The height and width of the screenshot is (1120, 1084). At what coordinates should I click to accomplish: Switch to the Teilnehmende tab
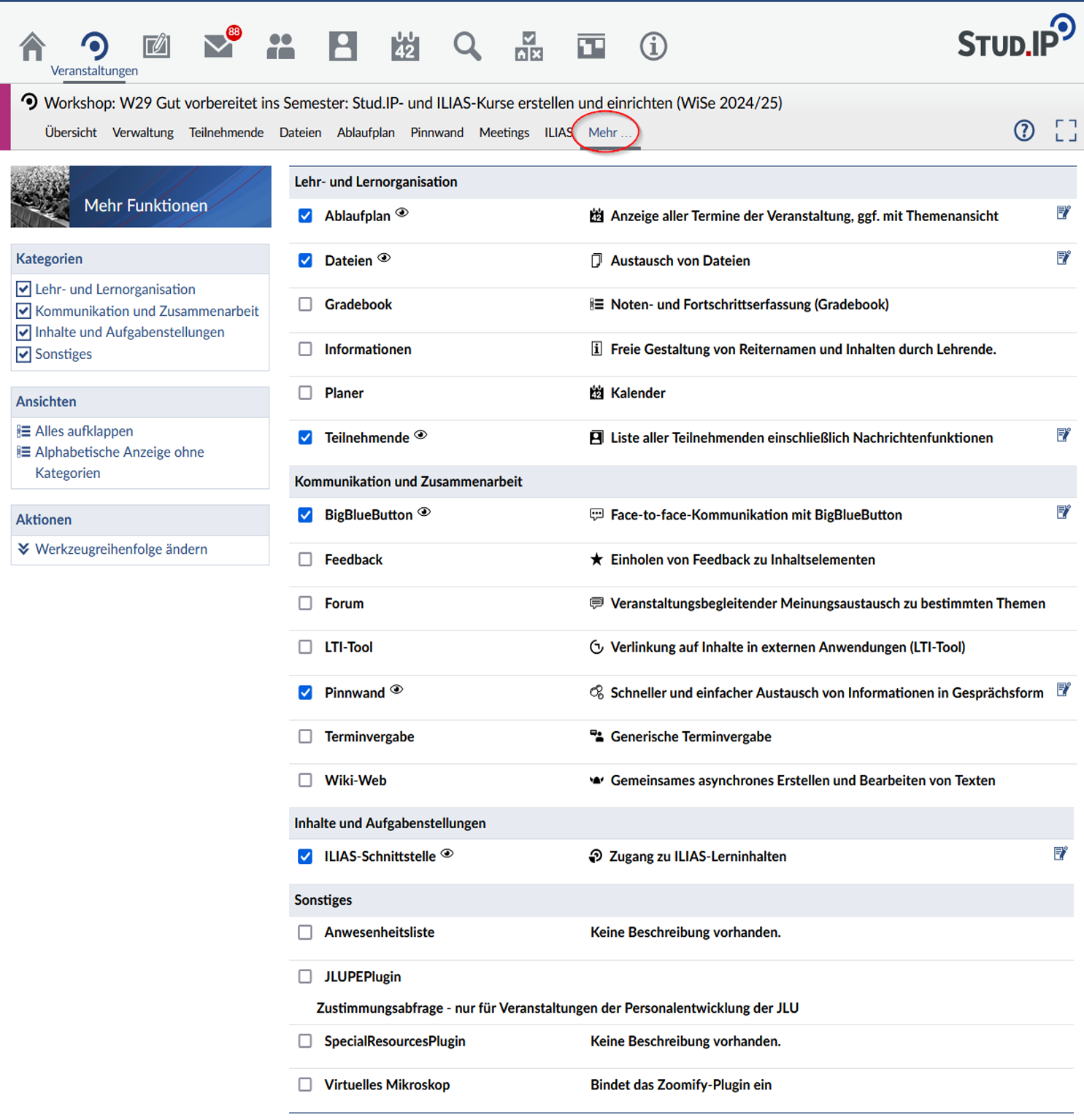click(x=226, y=133)
